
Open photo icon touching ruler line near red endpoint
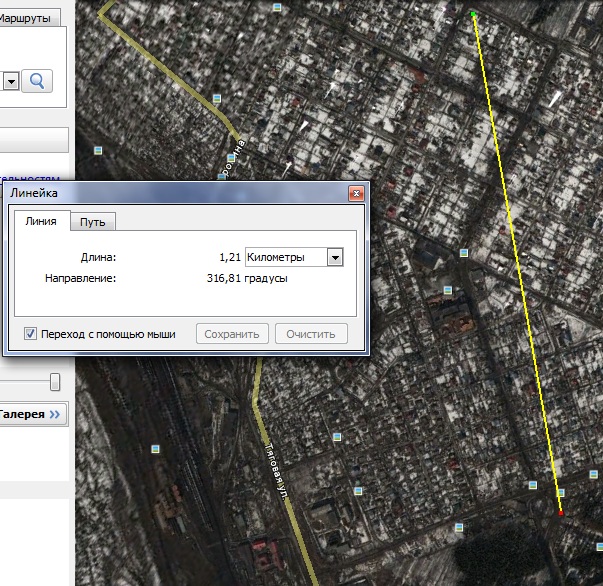(561, 492)
